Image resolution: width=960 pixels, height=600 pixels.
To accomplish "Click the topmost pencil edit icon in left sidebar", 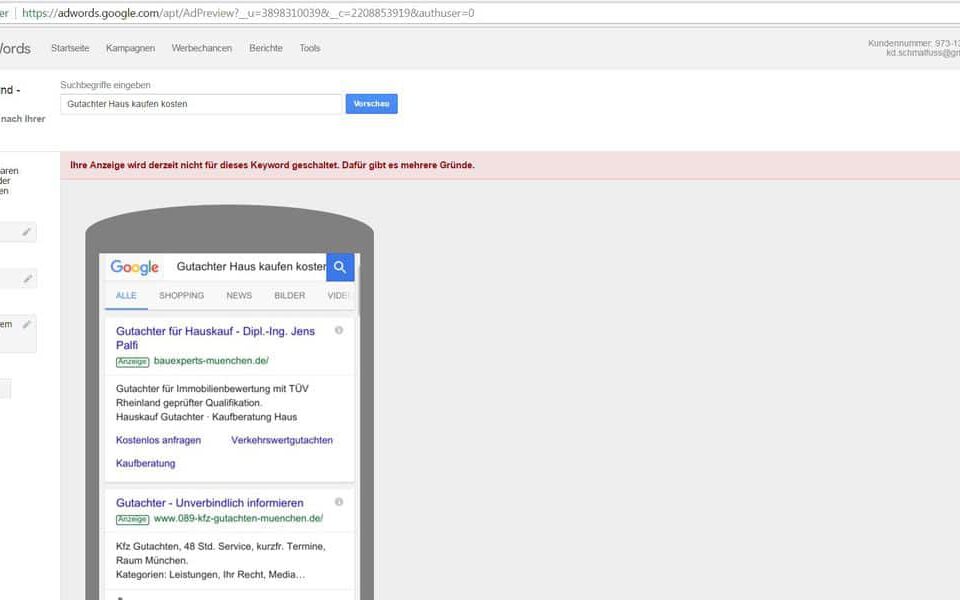I will [26, 232].
